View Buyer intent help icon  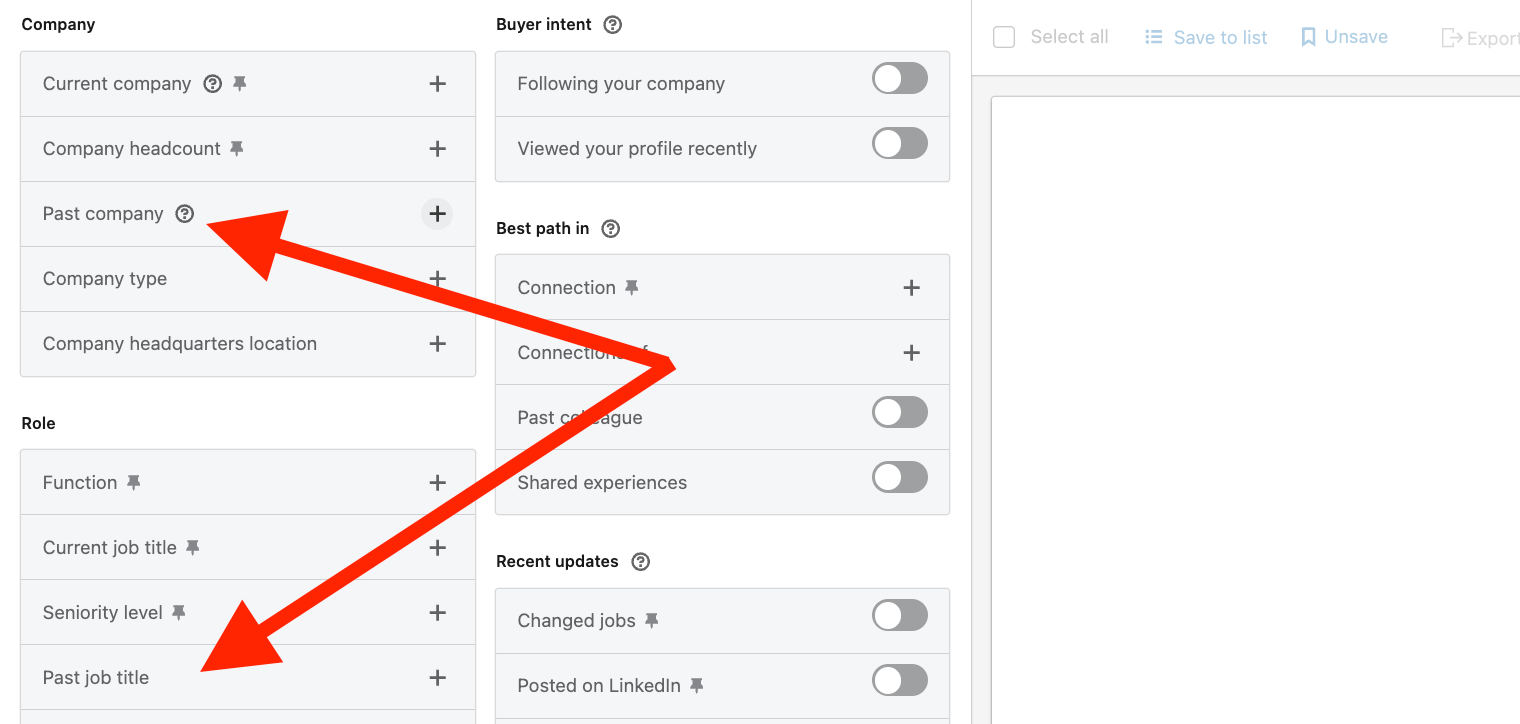coord(612,24)
